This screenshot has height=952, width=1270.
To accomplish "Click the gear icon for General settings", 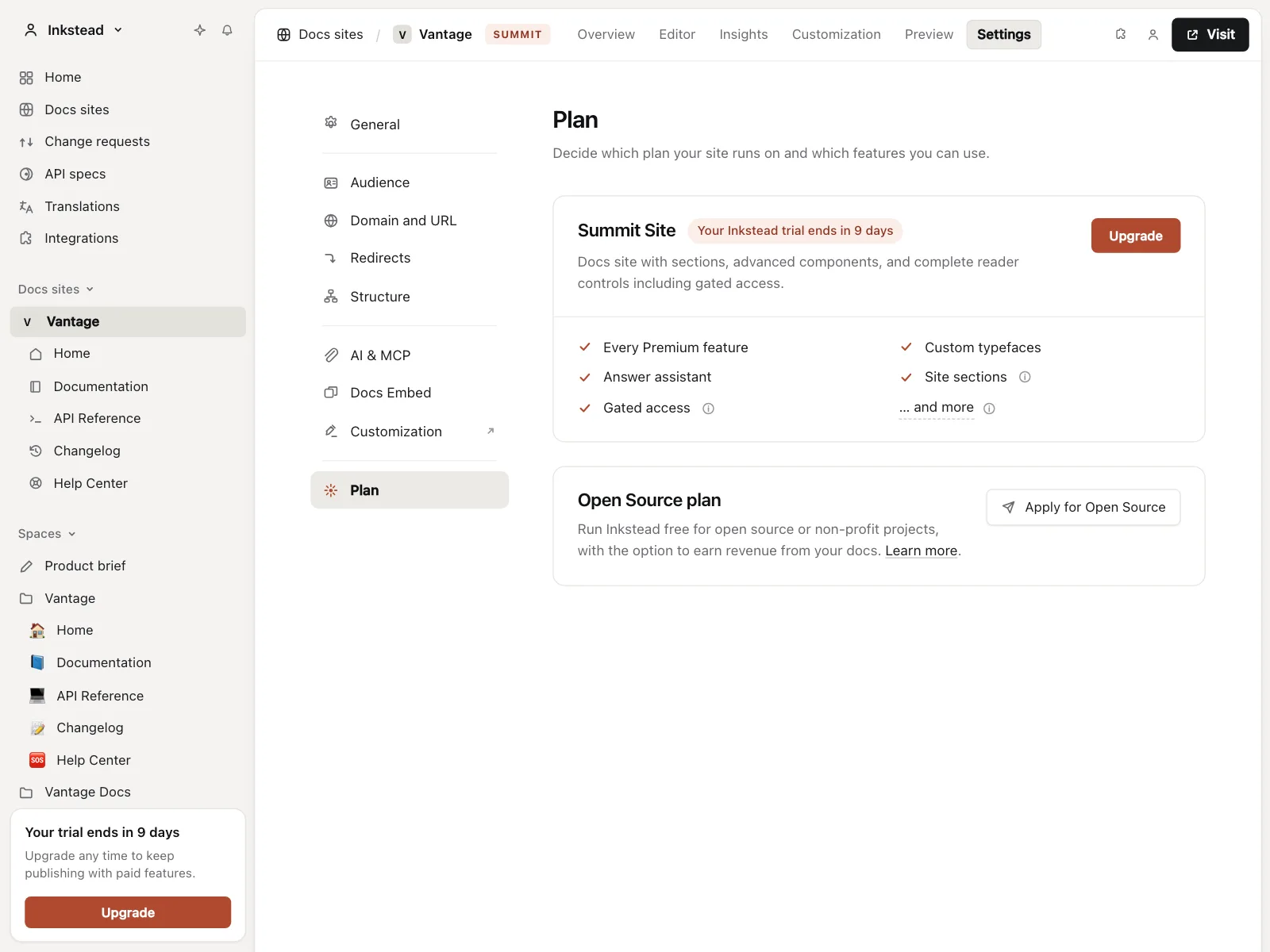I will tap(331, 123).
